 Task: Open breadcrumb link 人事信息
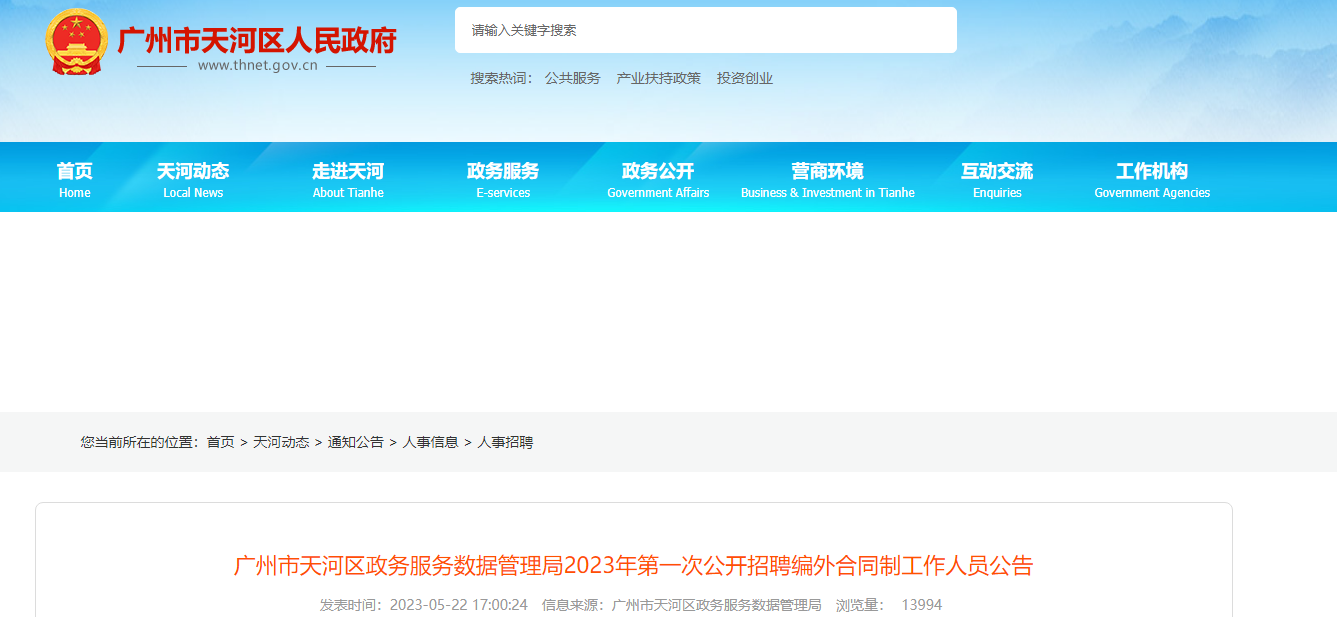tap(431, 440)
